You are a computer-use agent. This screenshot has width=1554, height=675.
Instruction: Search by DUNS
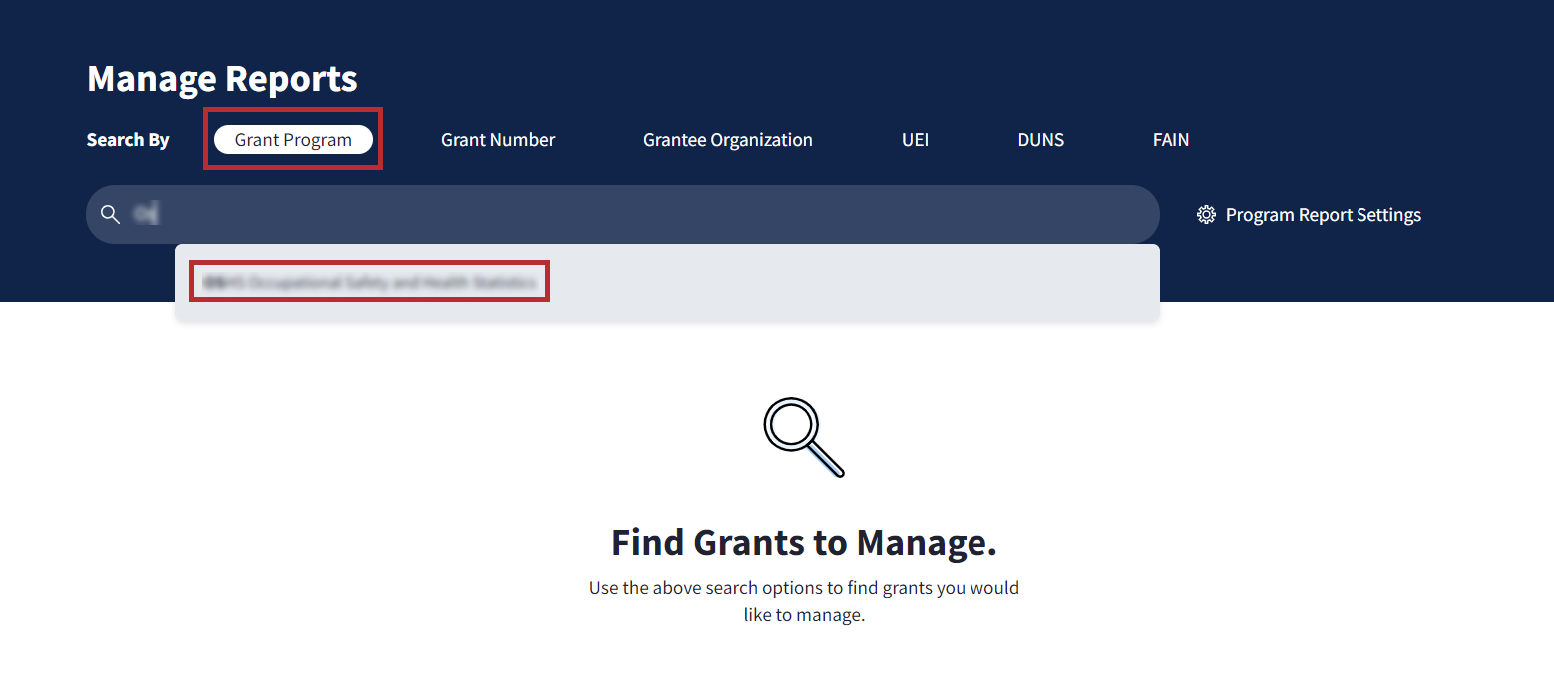(x=1040, y=140)
